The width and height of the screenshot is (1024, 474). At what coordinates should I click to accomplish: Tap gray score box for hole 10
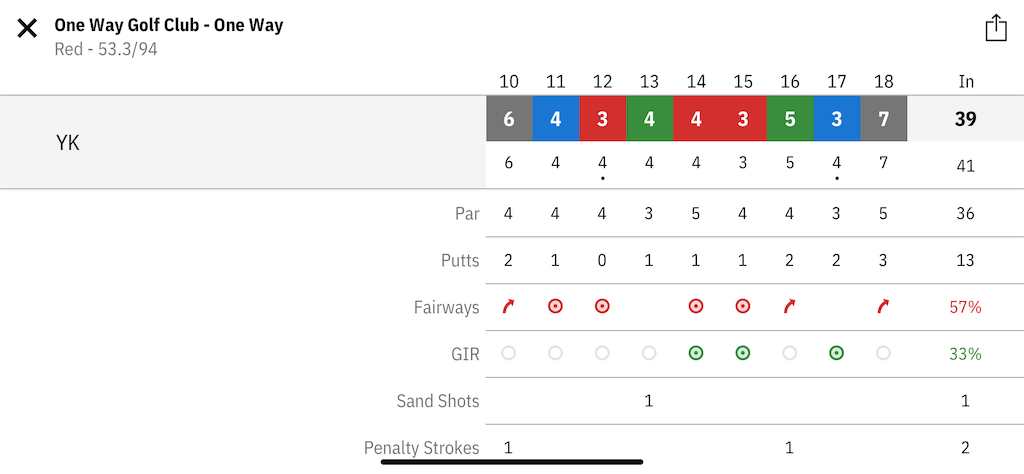tap(509, 118)
